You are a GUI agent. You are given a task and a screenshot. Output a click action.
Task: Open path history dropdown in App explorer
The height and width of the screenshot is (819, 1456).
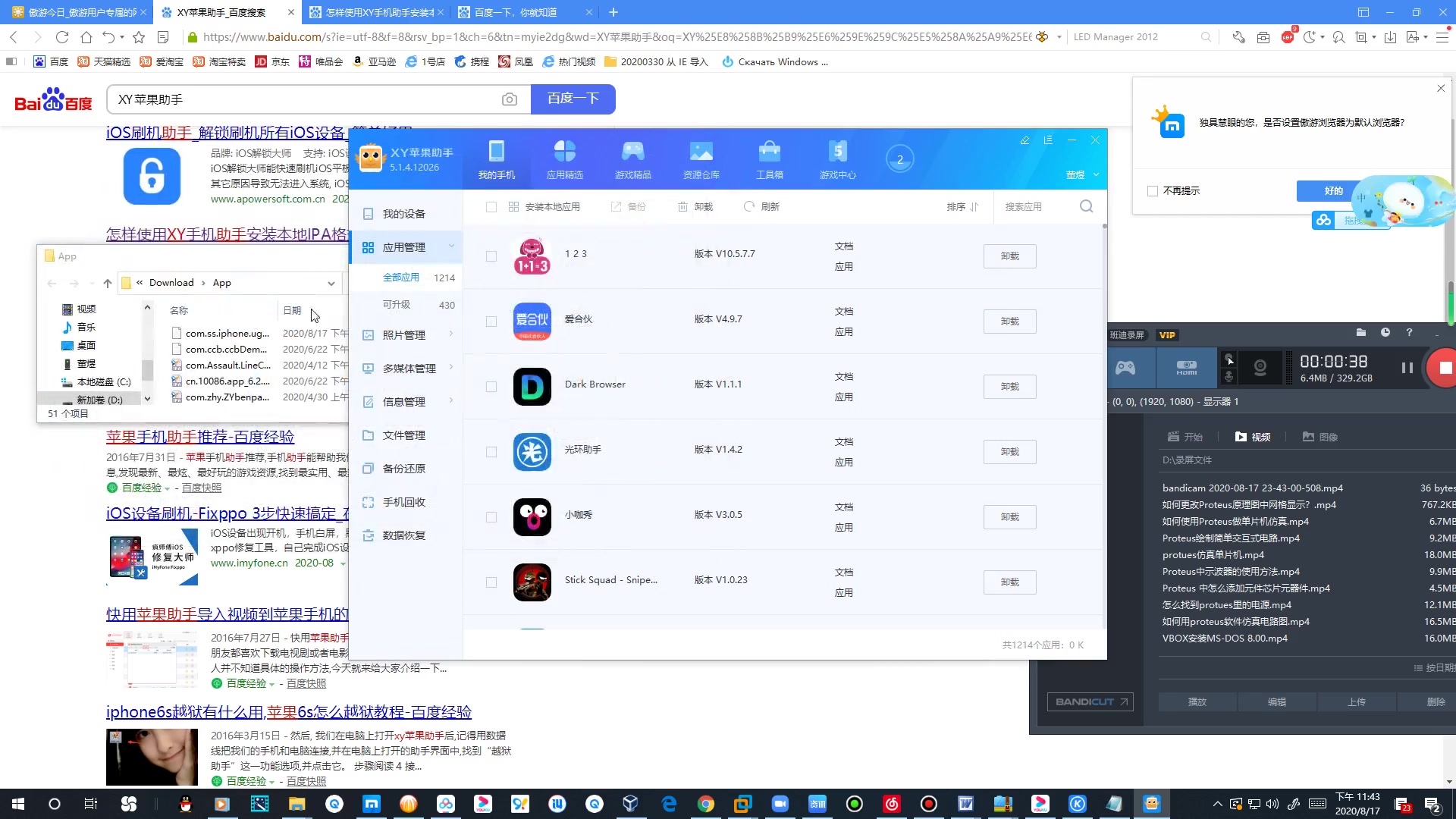pos(331,284)
